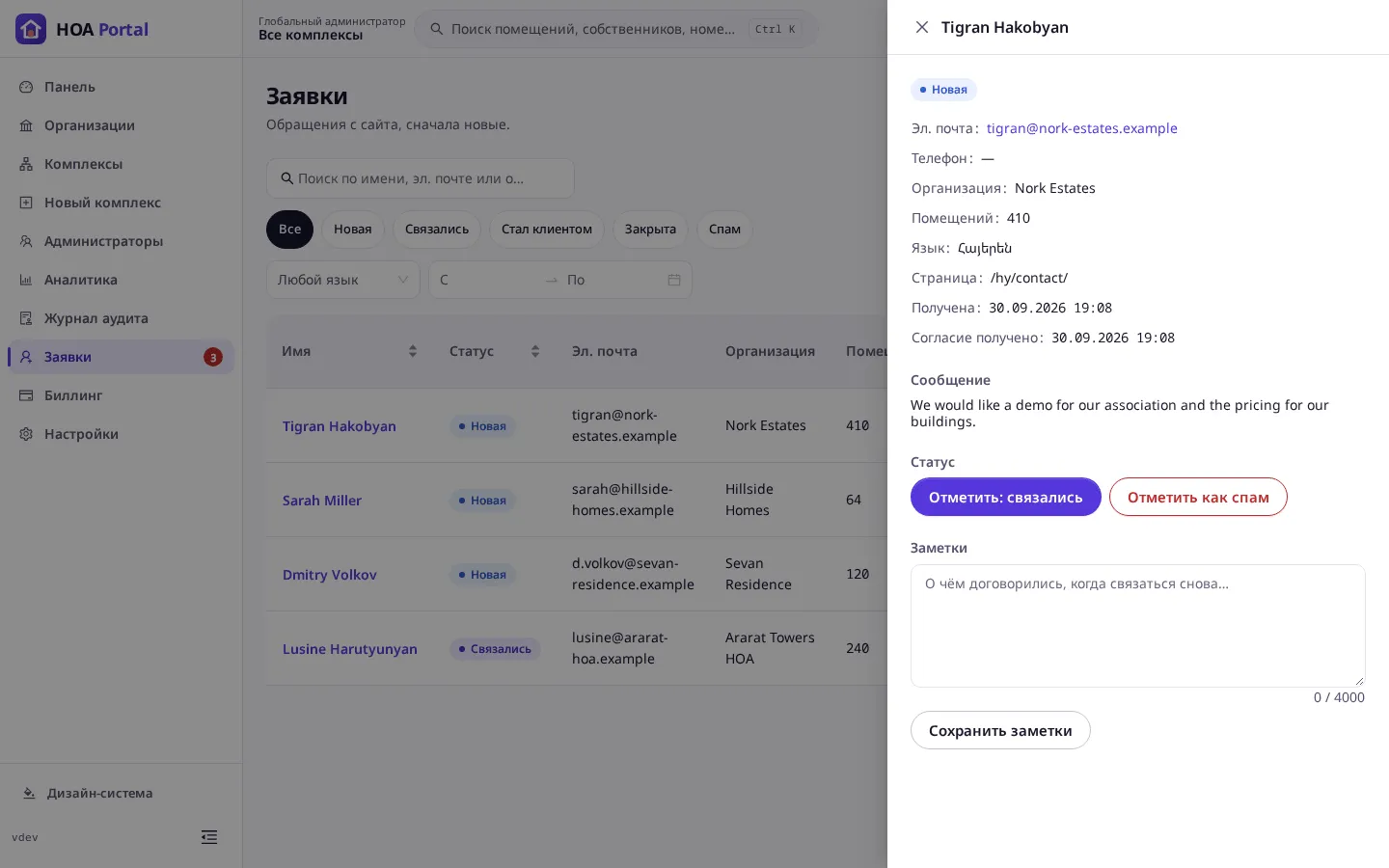1389x868 pixels.
Task: Click Отметить: связались button
Action: coord(1006,497)
